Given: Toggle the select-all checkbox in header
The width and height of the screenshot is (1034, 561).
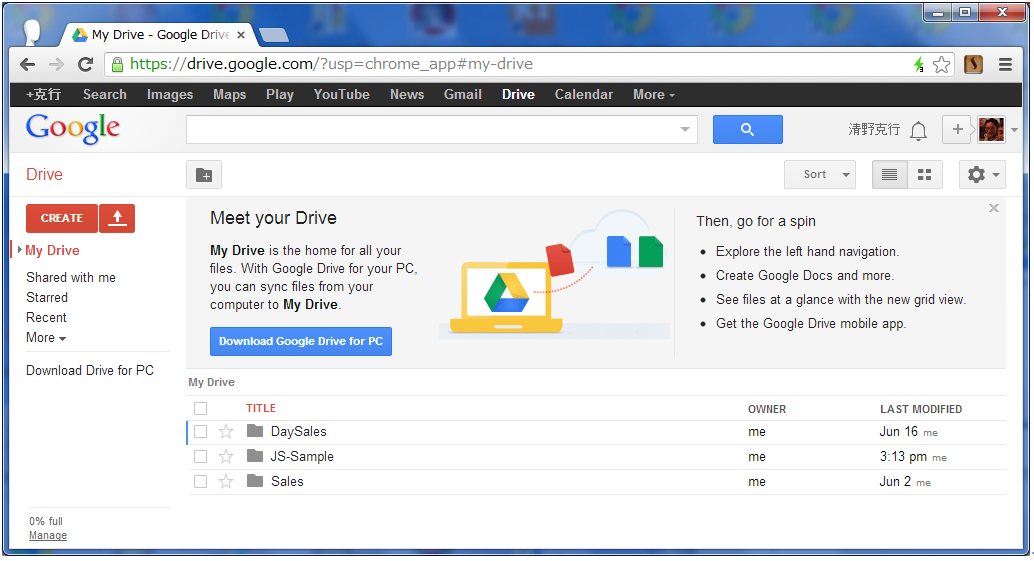Looking at the screenshot, I should (200, 409).
